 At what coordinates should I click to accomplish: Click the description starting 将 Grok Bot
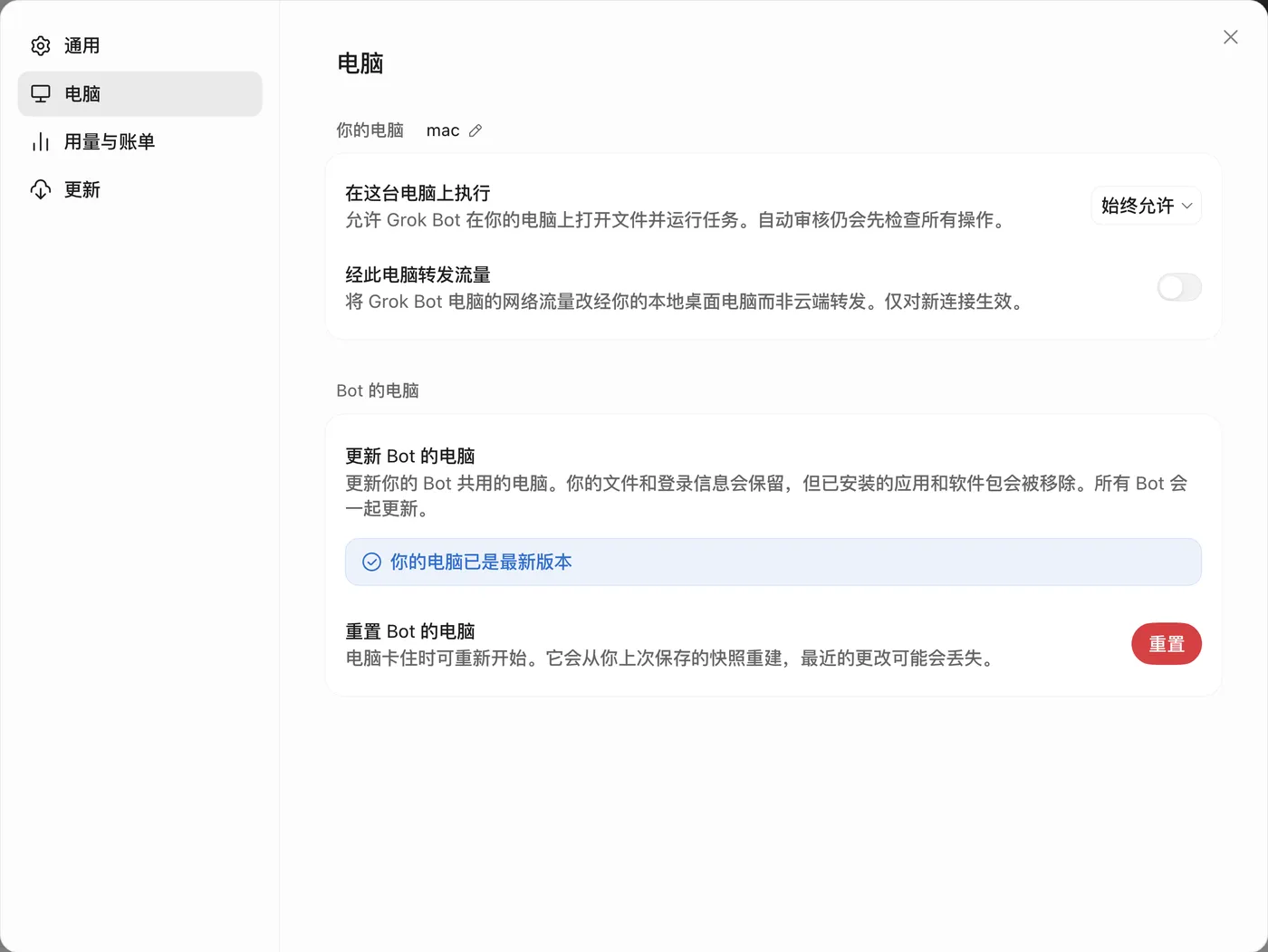point(687,302)
